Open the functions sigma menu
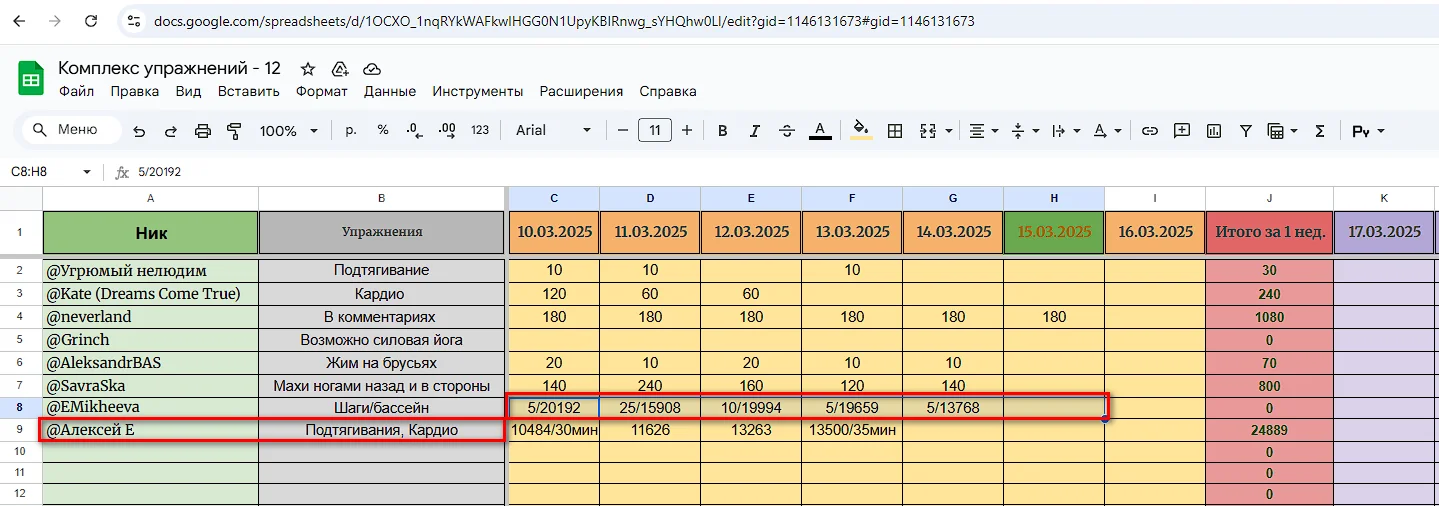This screenshot has height=506, width=1439. point(1319,131)
